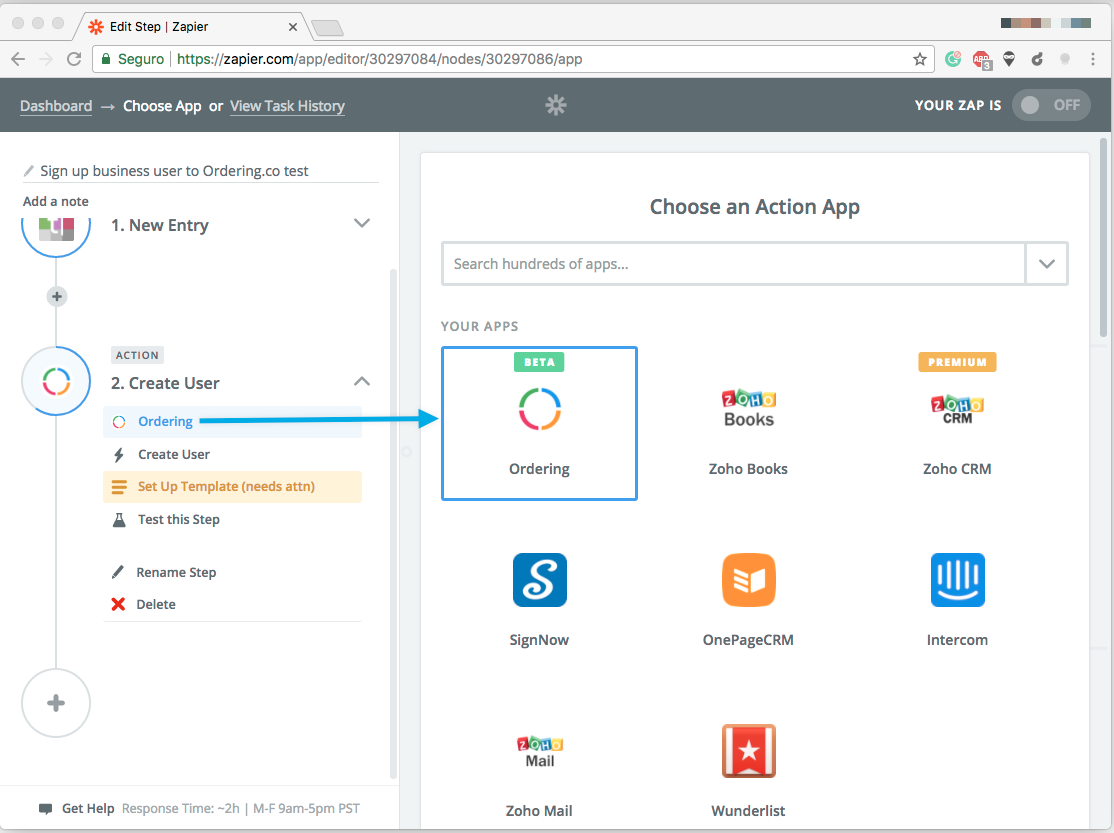
Task: Pick the OnePageCRM app icon
Action: (748, 580)
